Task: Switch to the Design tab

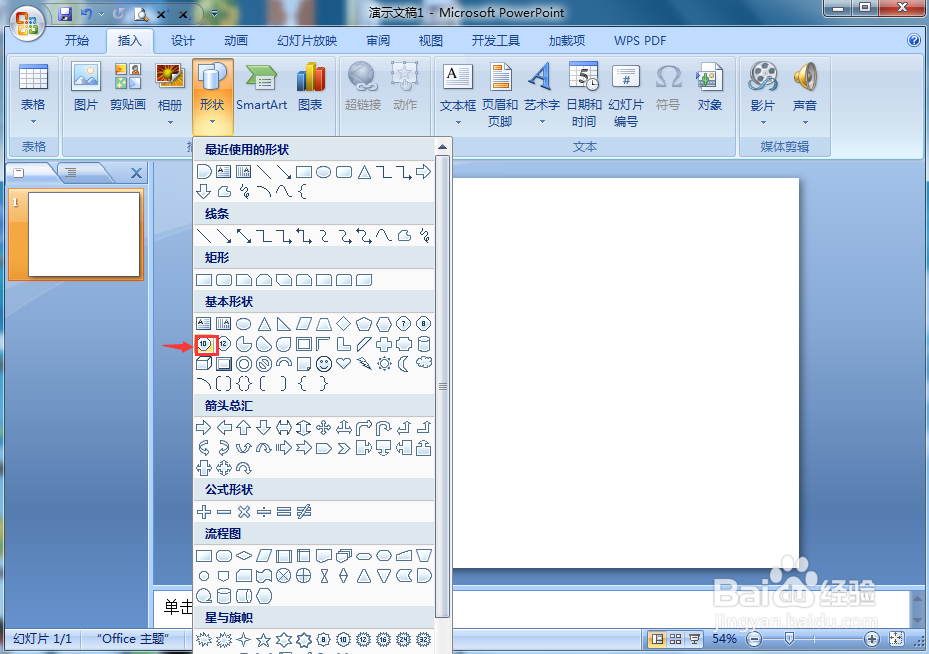Action: pyautogui.click(x=182, y=40)
